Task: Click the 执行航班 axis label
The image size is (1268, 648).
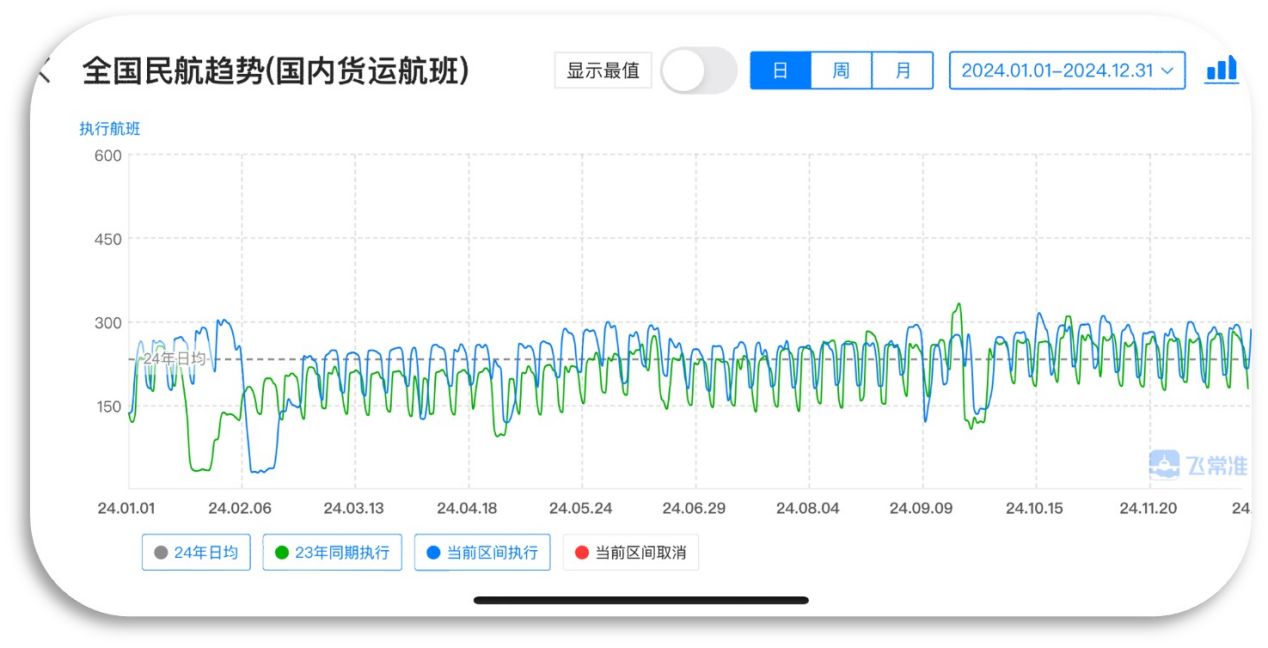Action: [x=110, y=128]
